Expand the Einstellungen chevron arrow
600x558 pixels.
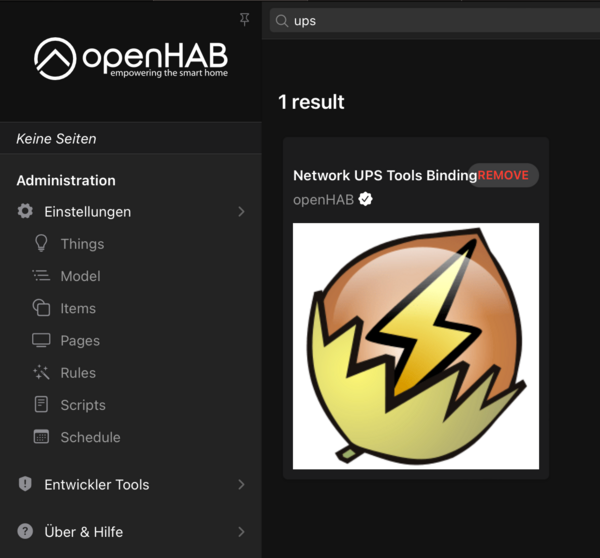click(241, 211)
